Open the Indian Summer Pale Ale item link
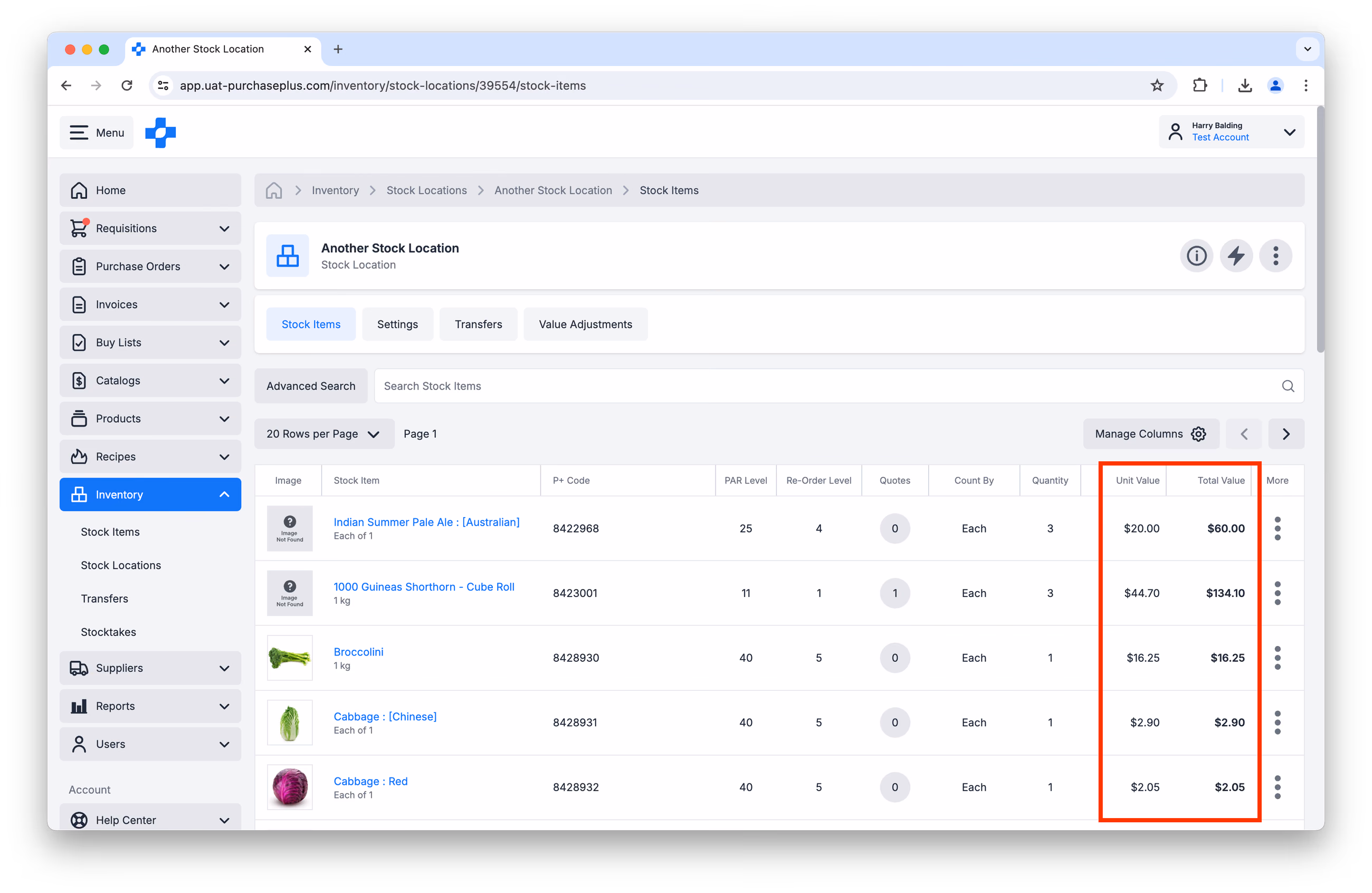The width and height of the screenshot is (1372, 893). point(426,522)
